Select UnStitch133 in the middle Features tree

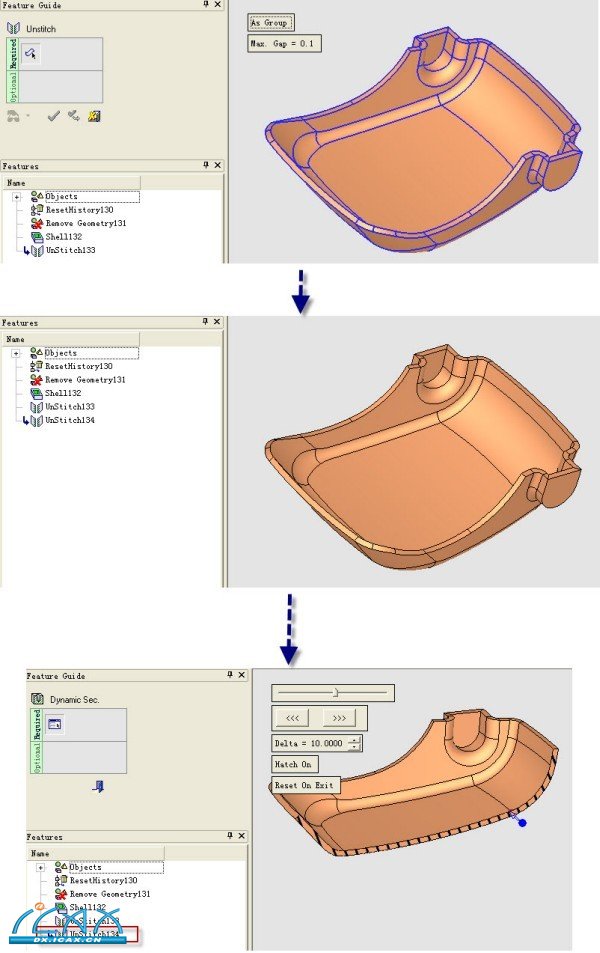pos(70,406)
